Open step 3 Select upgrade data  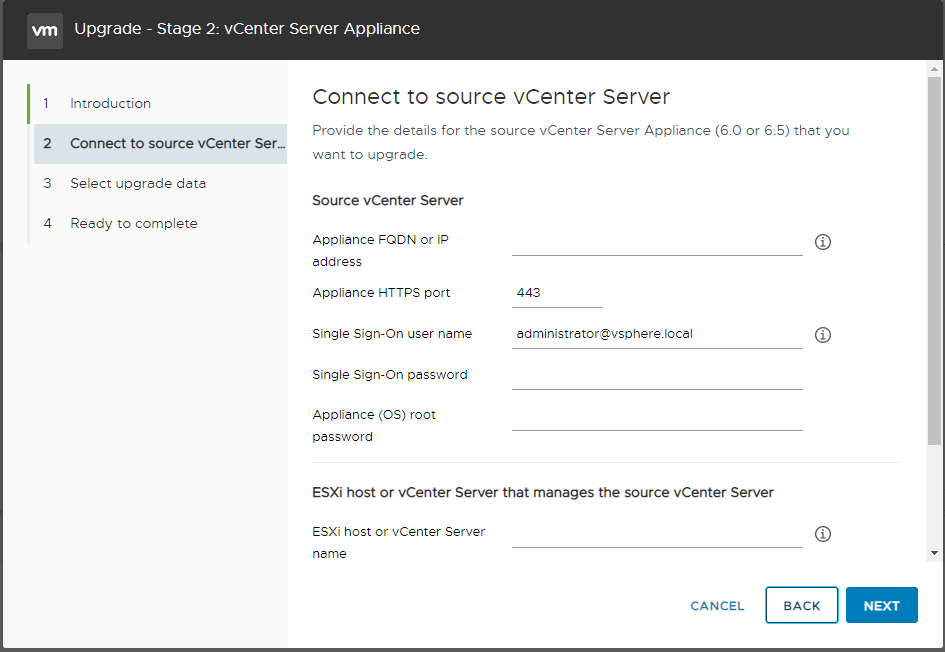click(x=138, y=183)
